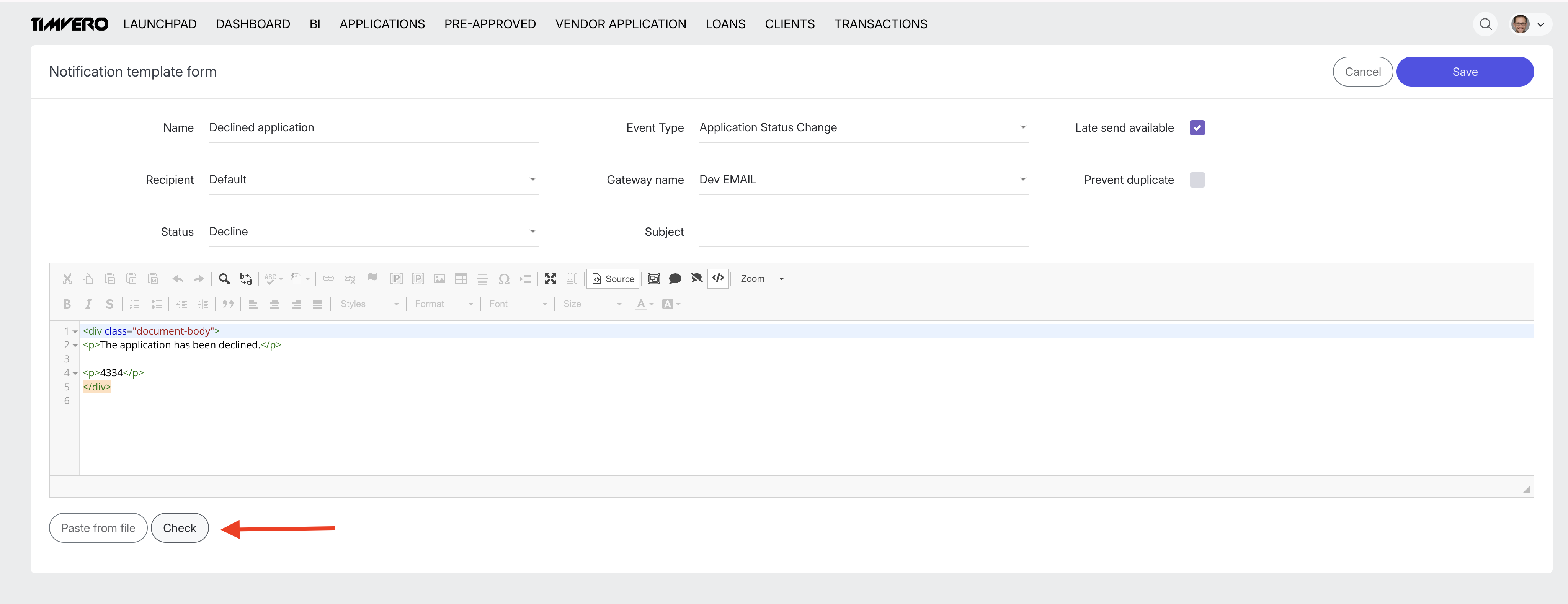Go to the APPLICATIONS menu item
Viewport: 1568px width, 604px height.
click(382, 24)
